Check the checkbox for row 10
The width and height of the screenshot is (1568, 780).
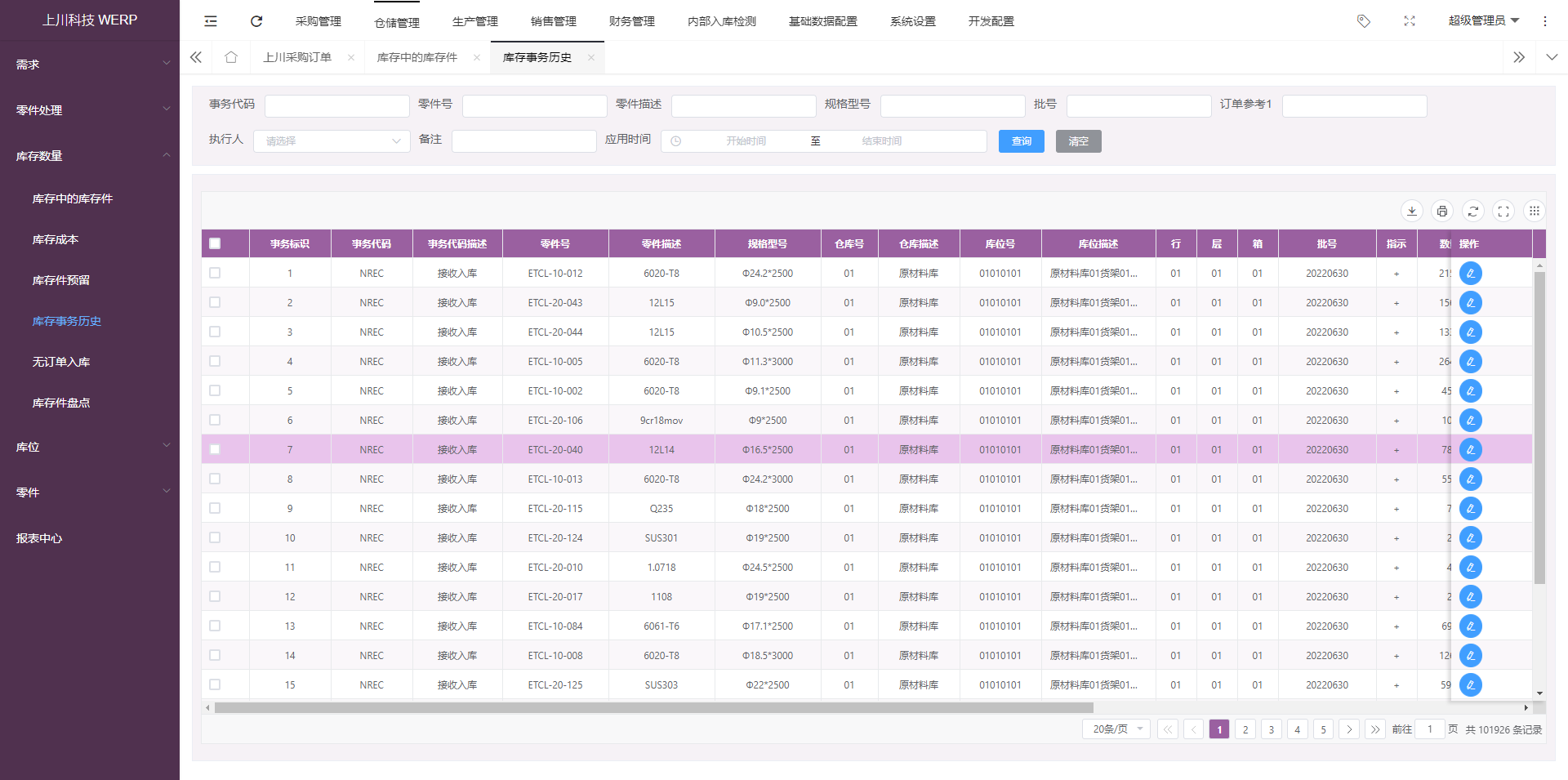click(215, 537)
